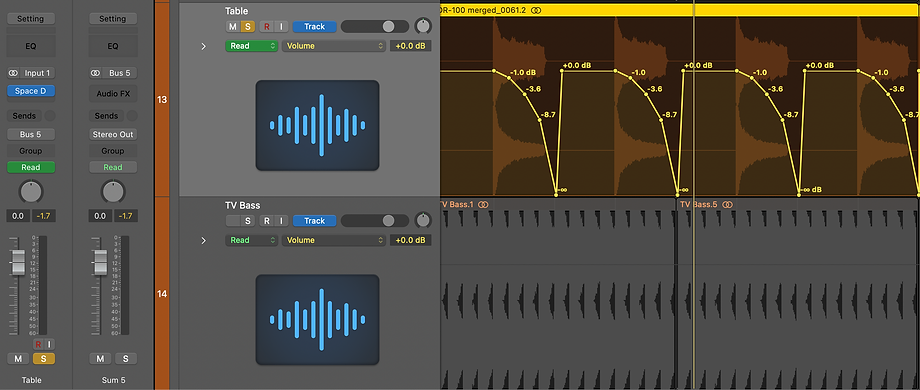Viewport: 920px width, 390px height.
Task: Toggle solo on the TV Bass track
Action: 248,221
